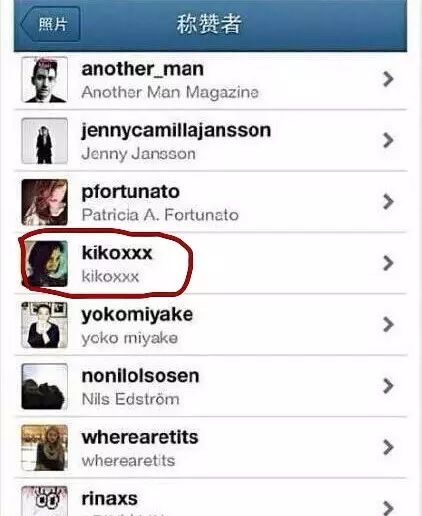Screen dimensions: 422x516
Task: Select the another_man username
Action: point(143,69)
